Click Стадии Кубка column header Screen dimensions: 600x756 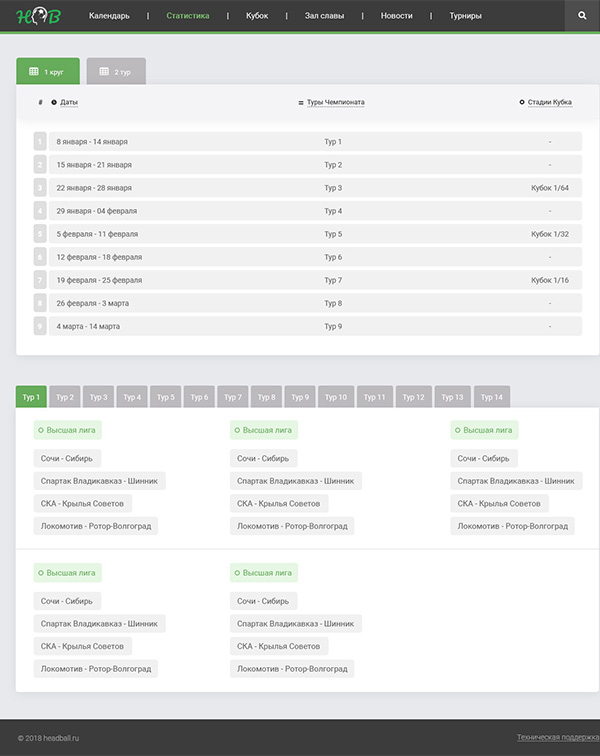click(550, 102)
